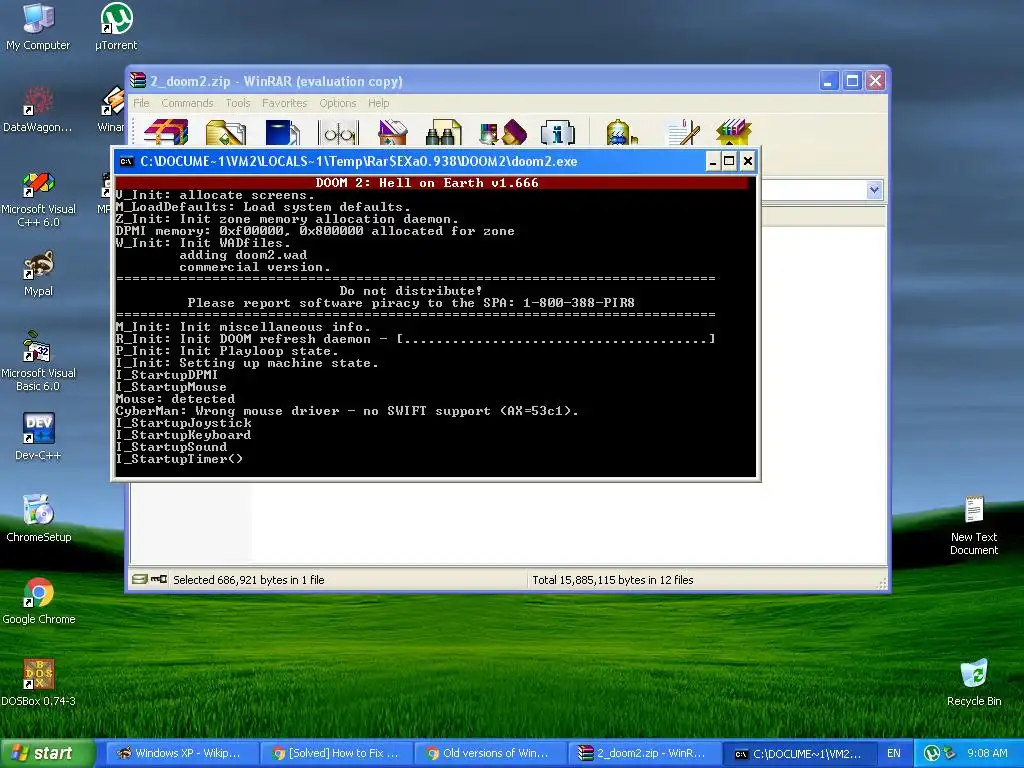The image size is (1024, 768).
Task: Minimize the doom2.exe console window
Action: pyautogui.click(x=712, y=161)
